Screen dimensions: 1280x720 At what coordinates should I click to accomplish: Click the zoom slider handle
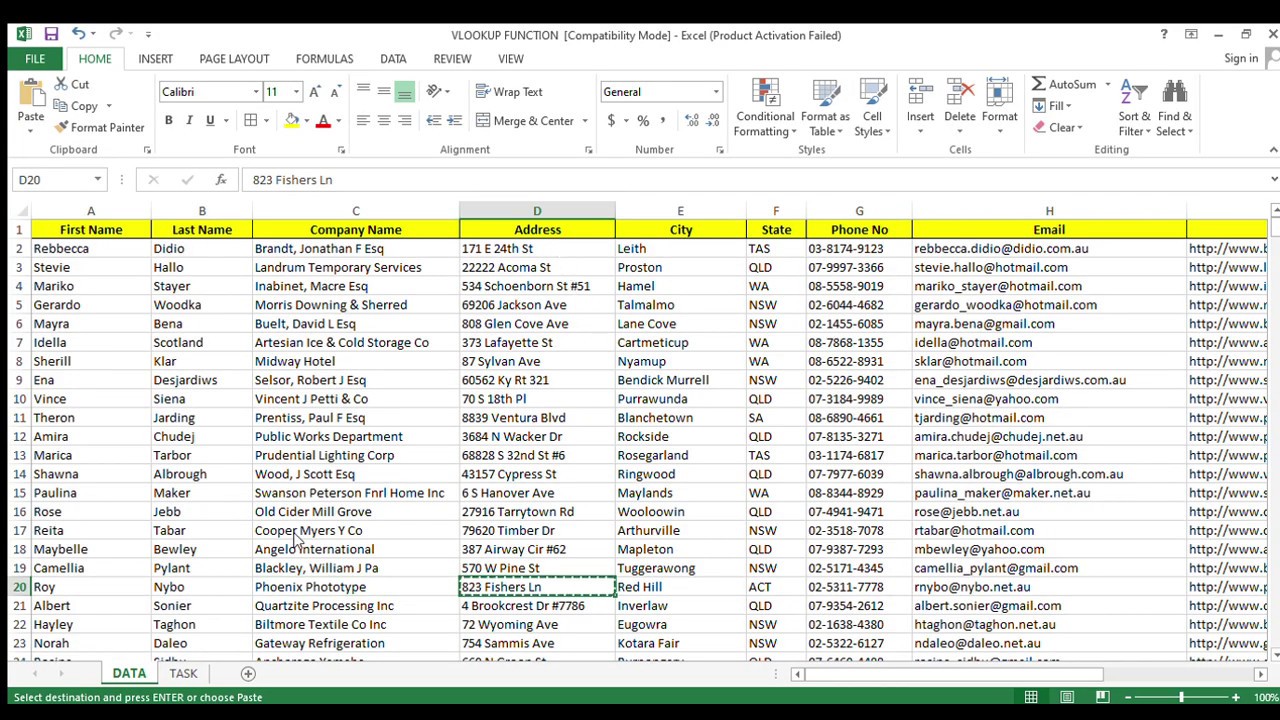[1181, 697]
